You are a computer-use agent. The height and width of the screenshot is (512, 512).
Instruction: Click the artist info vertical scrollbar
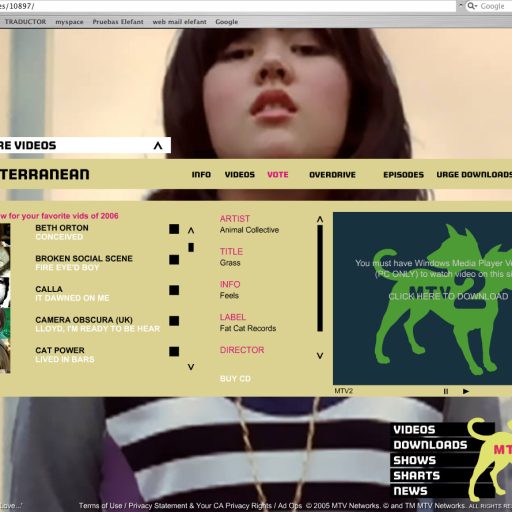pos(320,278)
